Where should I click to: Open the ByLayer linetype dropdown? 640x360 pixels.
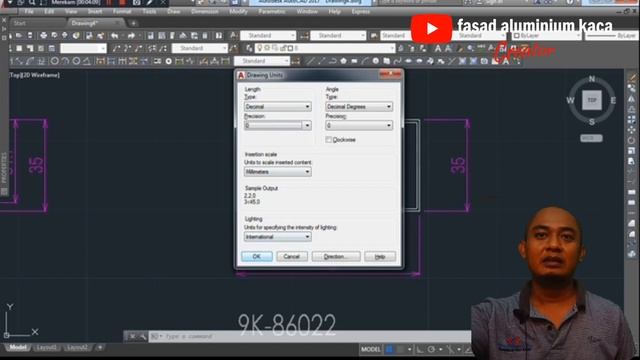coord(612,36)
